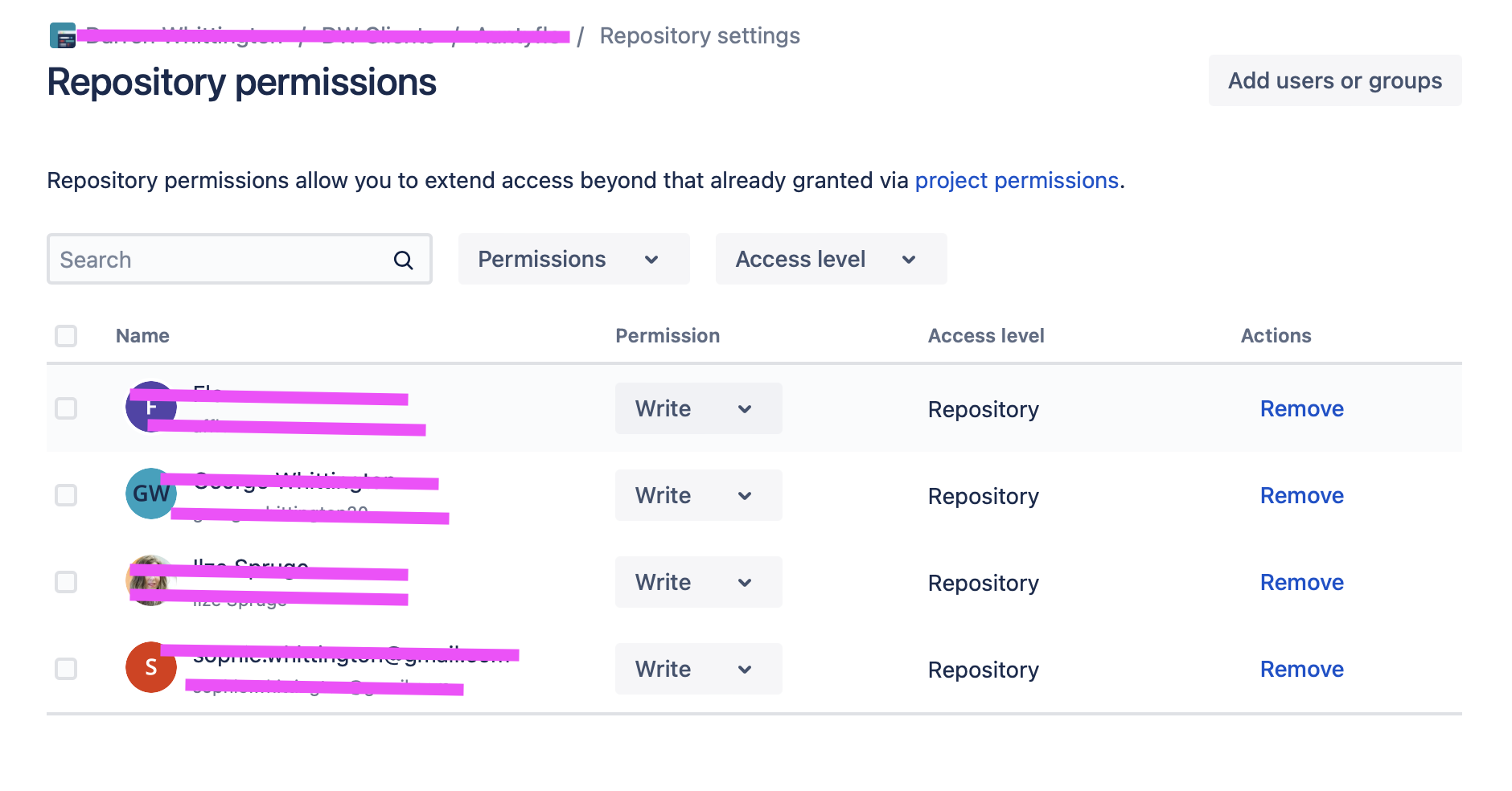
Task: Click the photo avatar in the third row
Action: pos(150,580)
